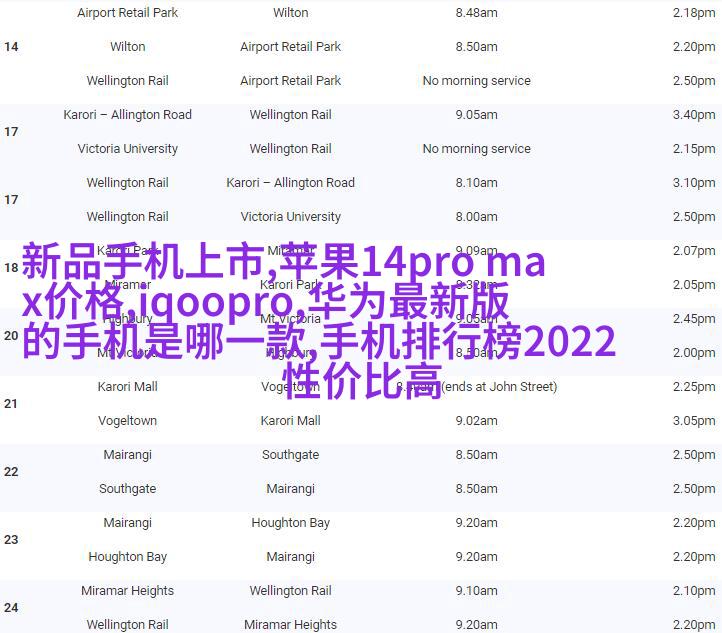Select the 2.15pm afternoon time
Screen dimensions: 722x633
point(694,149)
